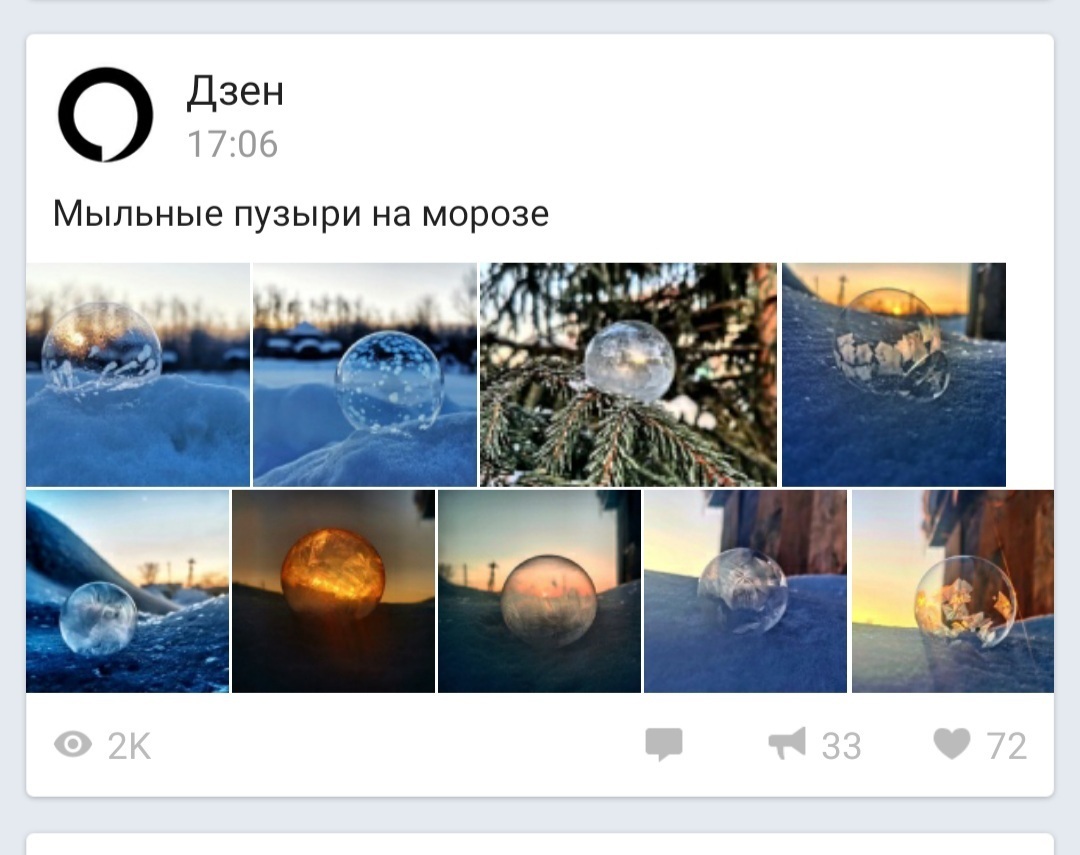The width and height of the screenshot is (1080, 855).
Task: Open the 33 reposts count
Action: [x=842, y=745]
